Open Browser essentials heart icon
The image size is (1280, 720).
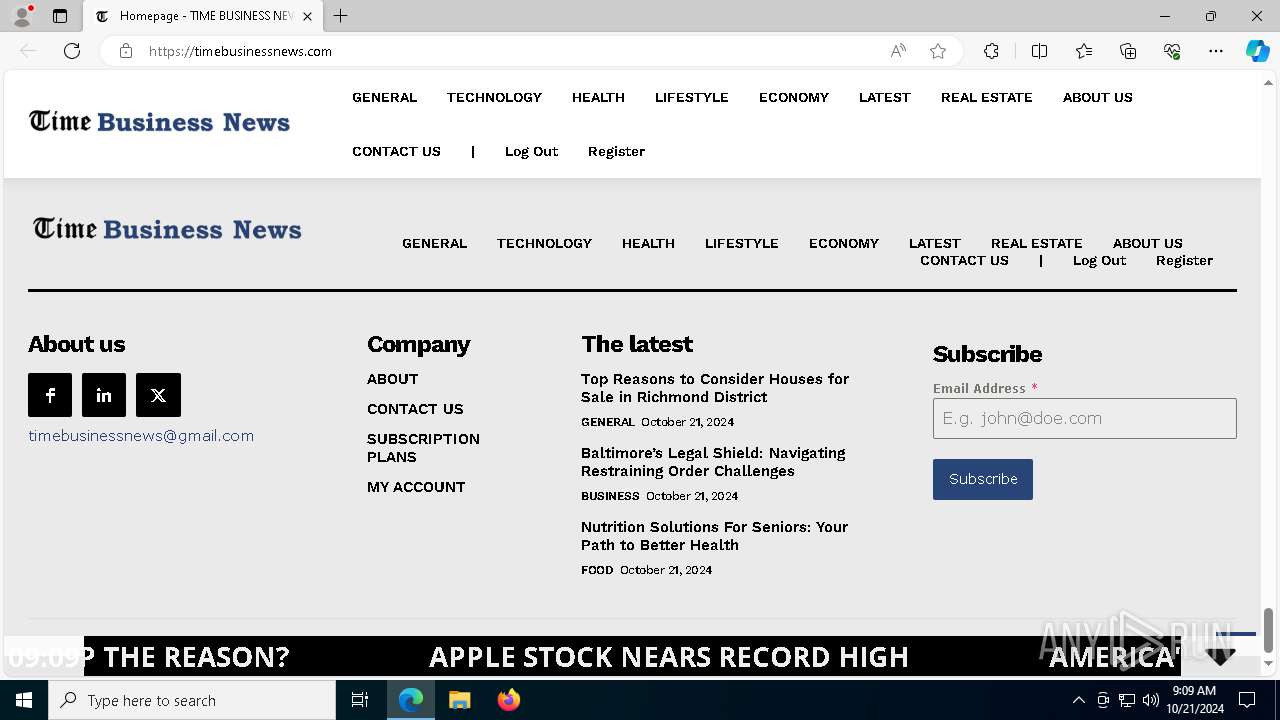point(1172,51)
